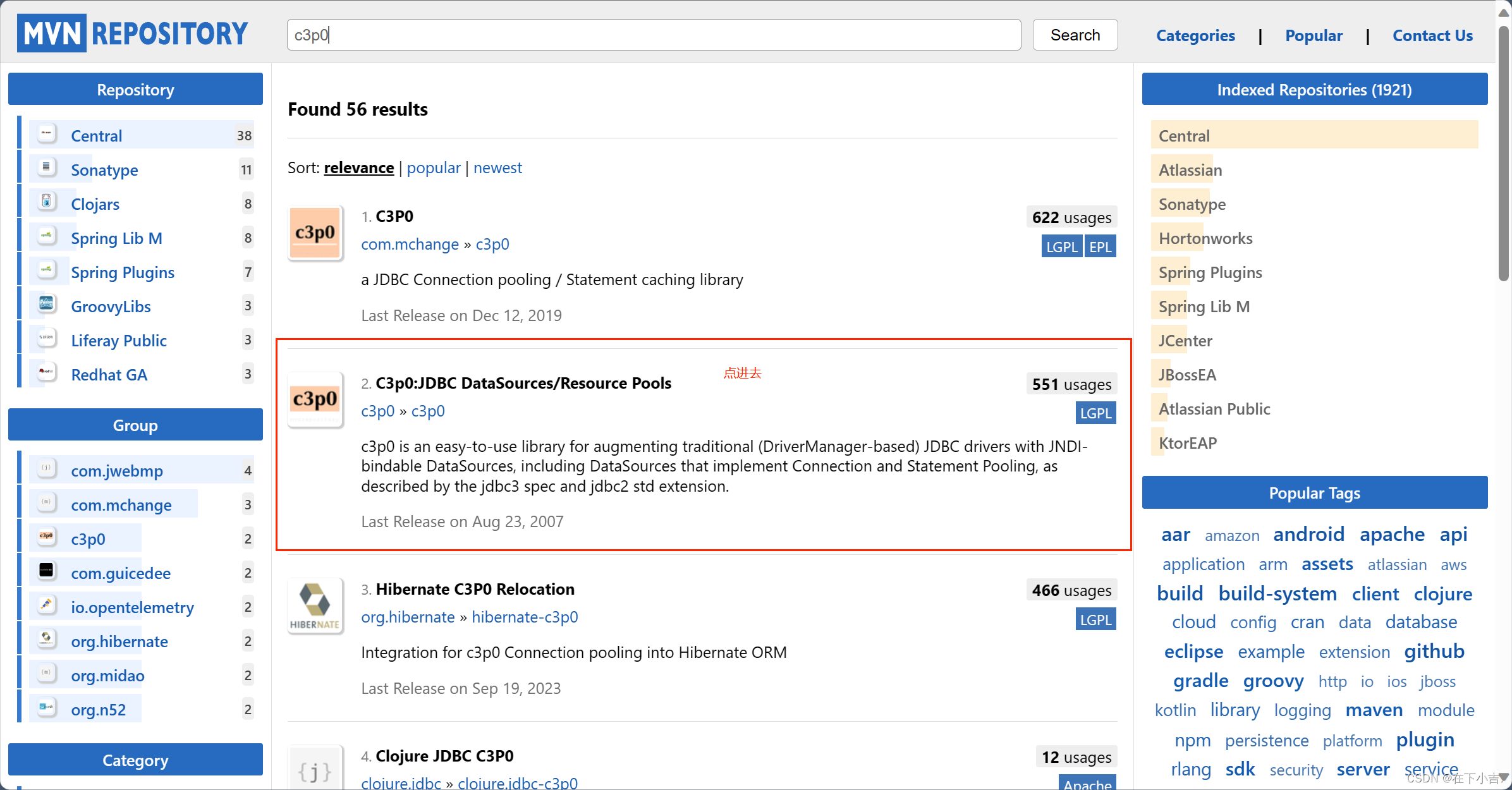Click the maven popular tag

pos(1374,710)
